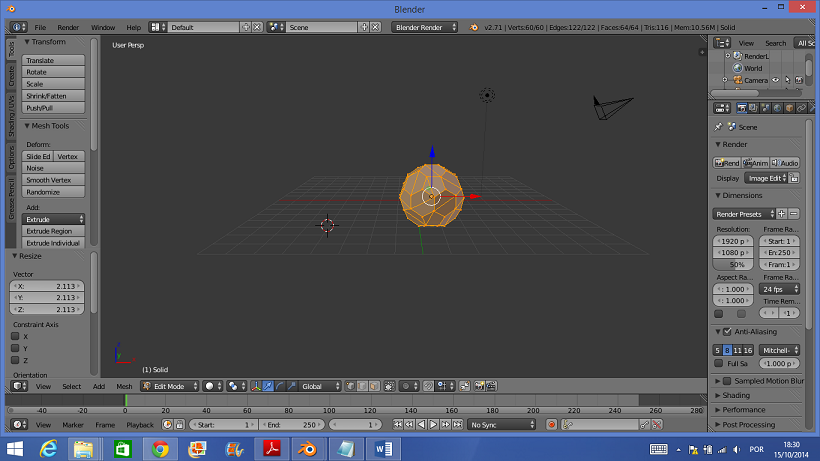
Task: Click the pin icon beside Scene
Action: click(x=719, y=127)
